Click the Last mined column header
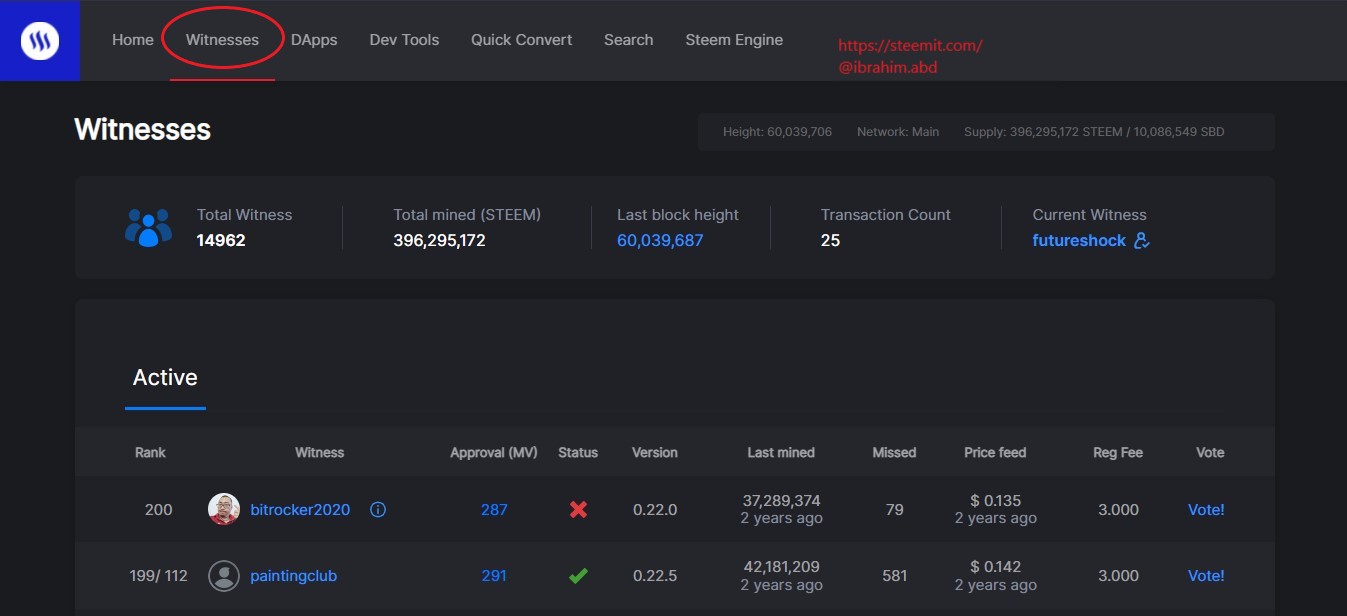Viewport: 1347px width, 616px height. pyautogui.click(x=781, y=453)
